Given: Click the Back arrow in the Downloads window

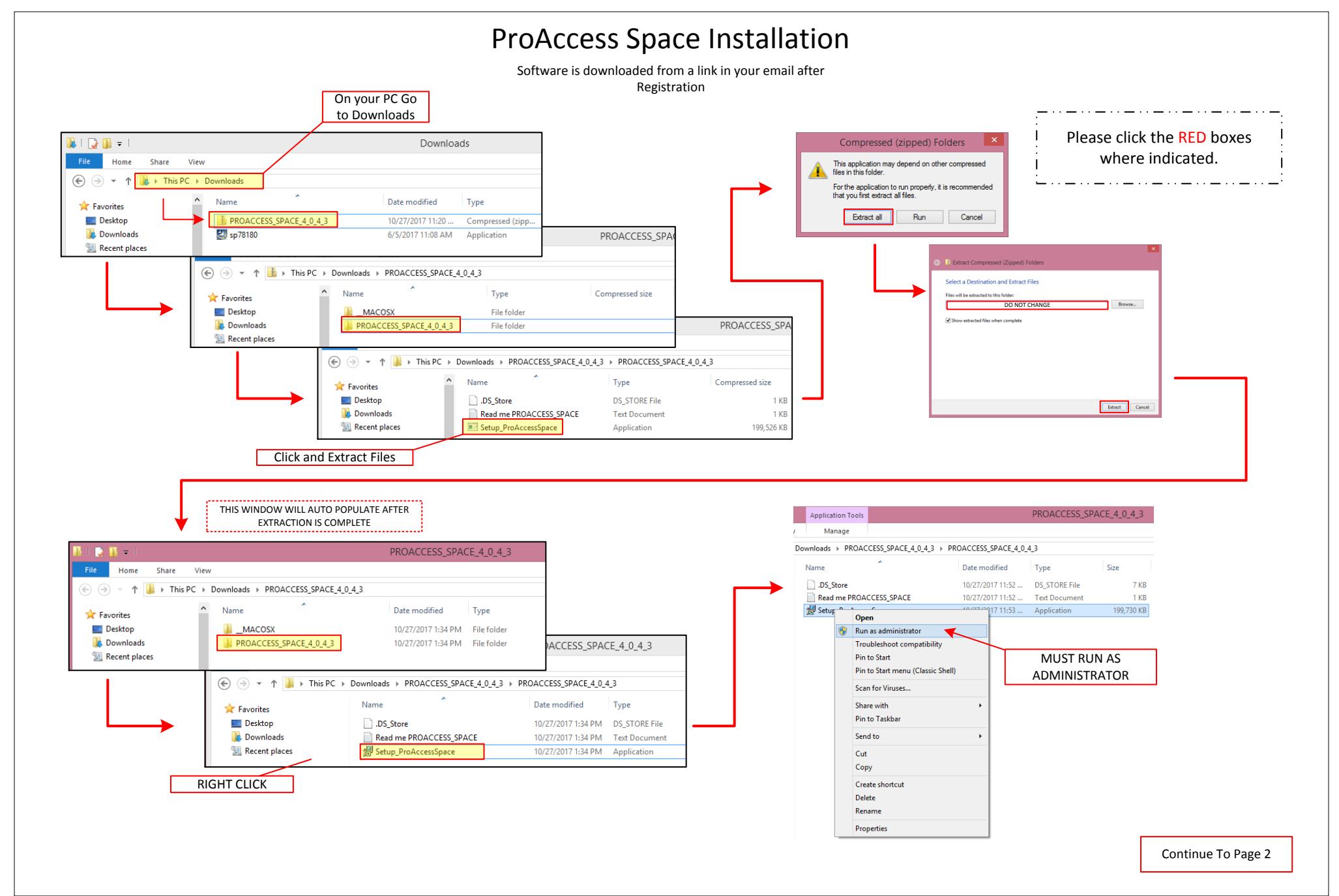Looking at the screenshot, I should click(x=79, y=181).
